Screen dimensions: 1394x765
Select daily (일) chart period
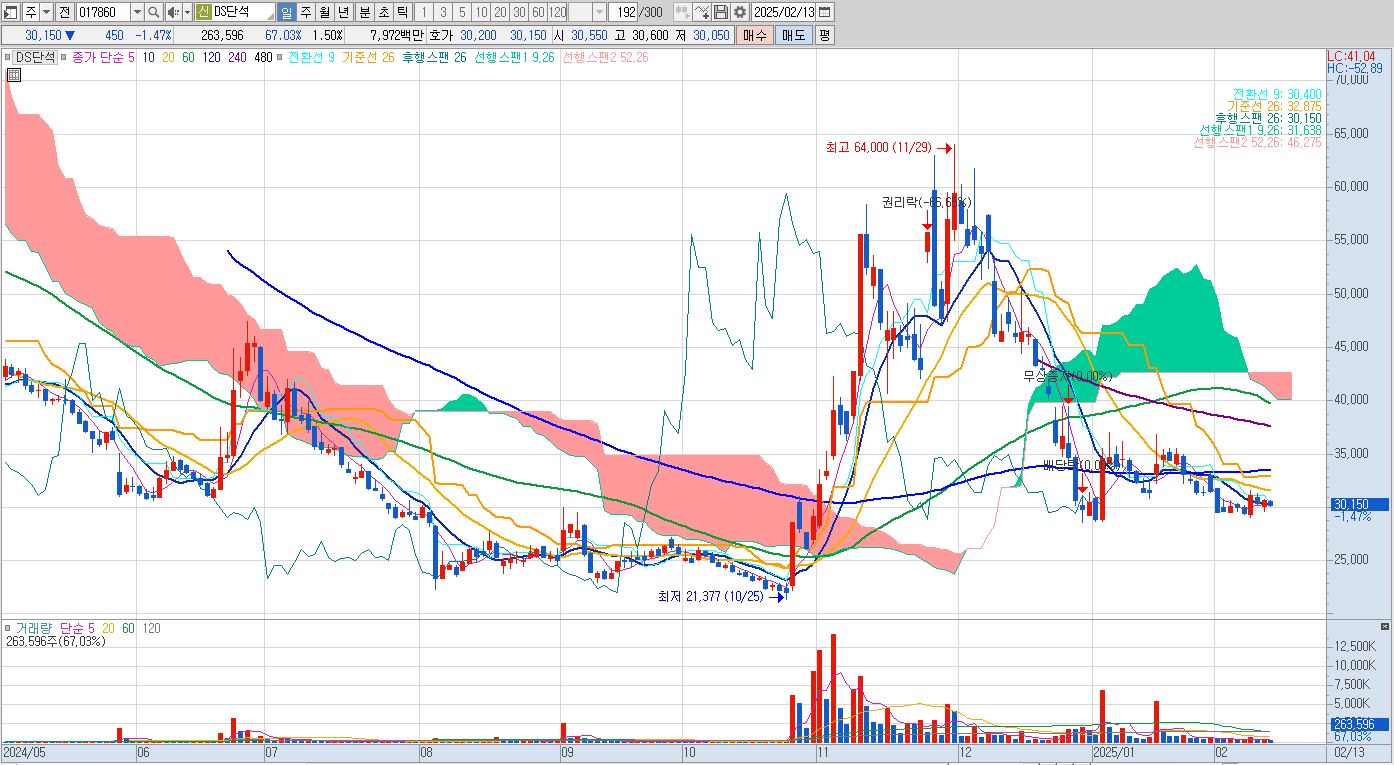(287, 12)
